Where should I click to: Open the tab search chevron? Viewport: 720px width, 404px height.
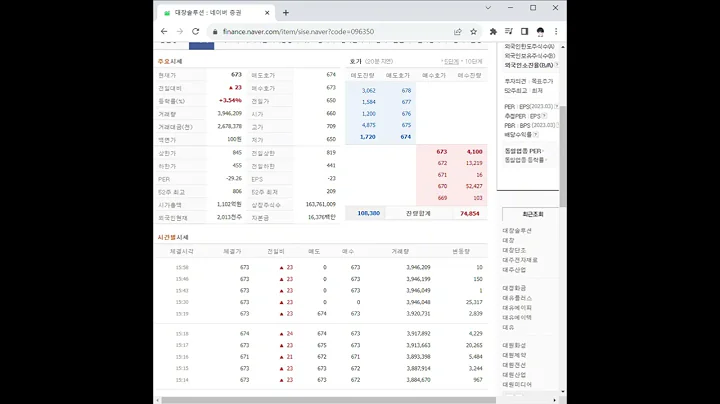(488, 8)
